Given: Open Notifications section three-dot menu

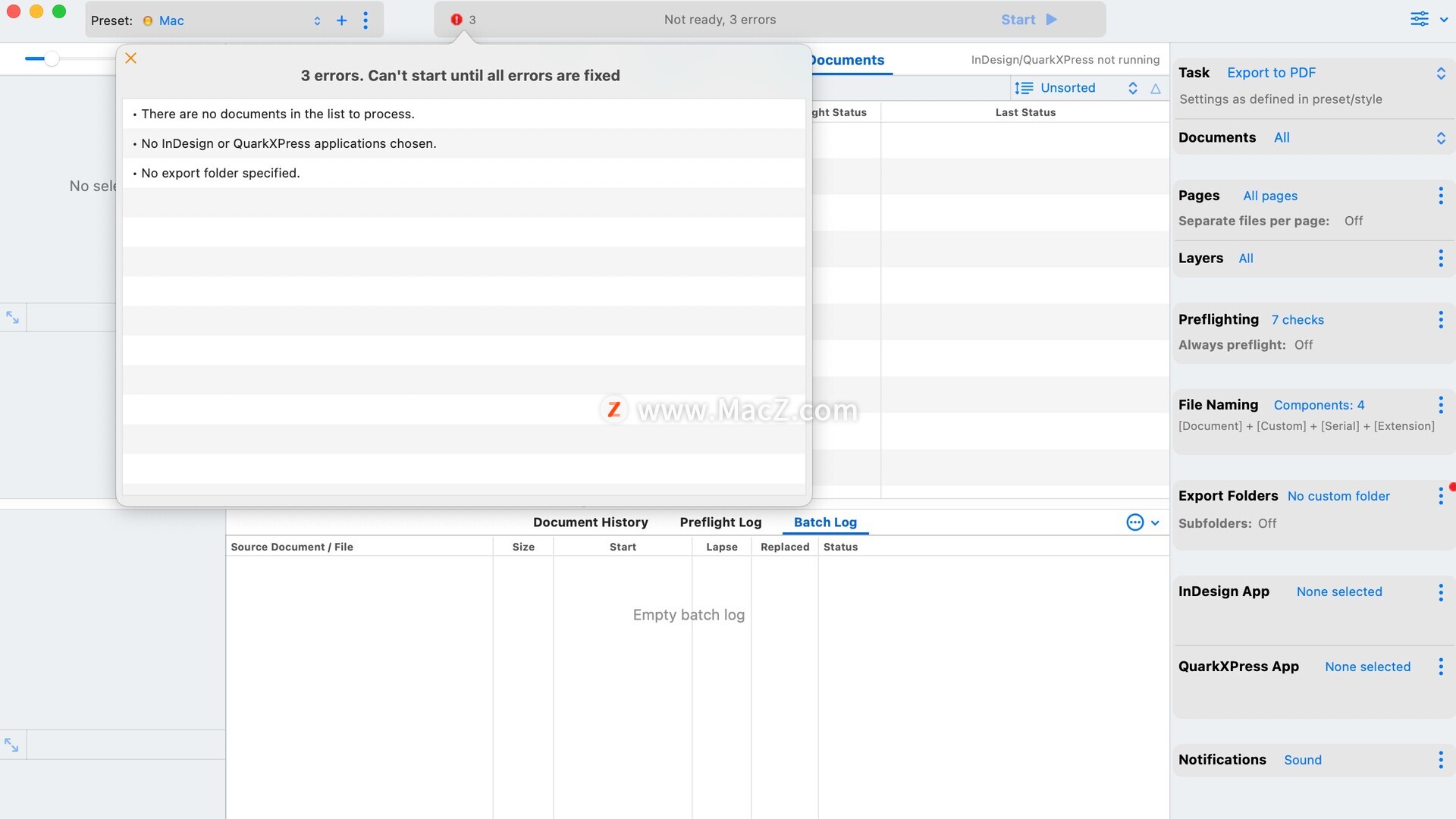Looking at the screenshot, I should pos(1441,760).
